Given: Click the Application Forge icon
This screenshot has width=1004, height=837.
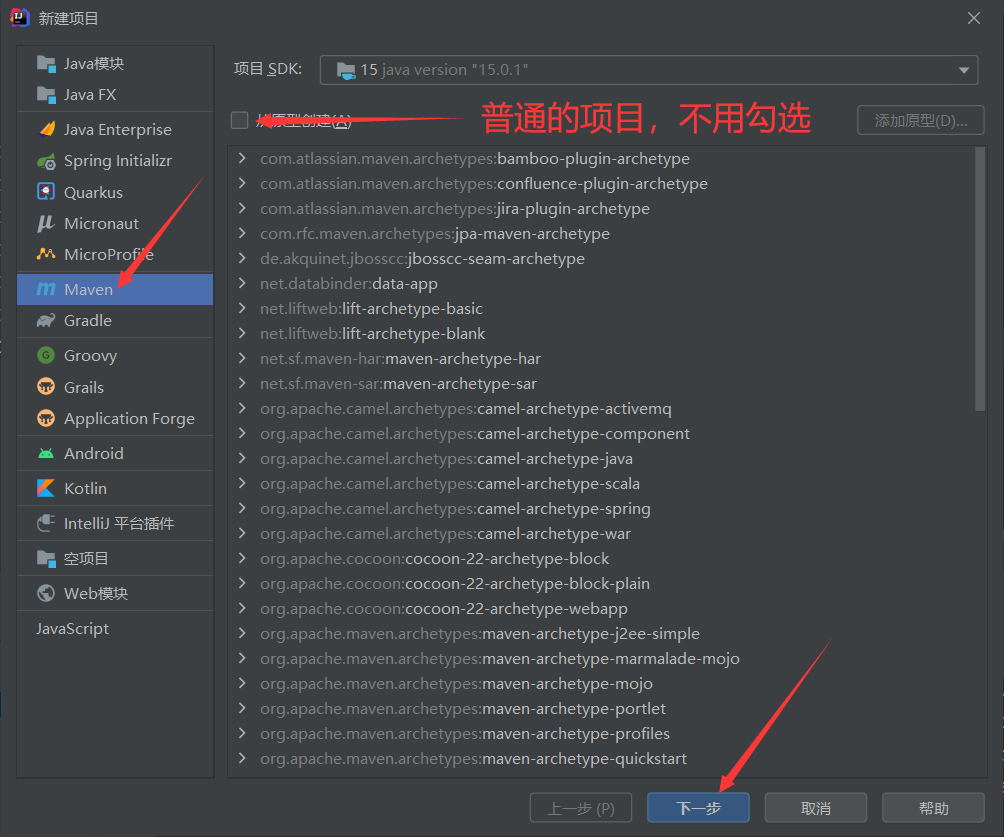Looking at the screenshot, I should coord(46,418).
